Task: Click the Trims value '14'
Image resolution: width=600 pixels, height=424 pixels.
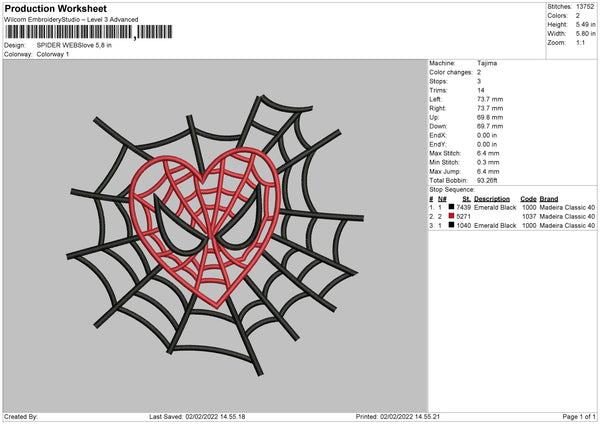Action: tap(481, 90)
